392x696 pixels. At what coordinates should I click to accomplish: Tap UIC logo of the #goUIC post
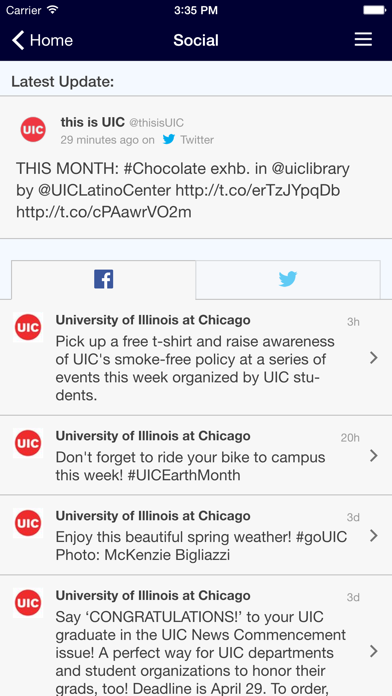pyautogui.click(x=28, y=523)
